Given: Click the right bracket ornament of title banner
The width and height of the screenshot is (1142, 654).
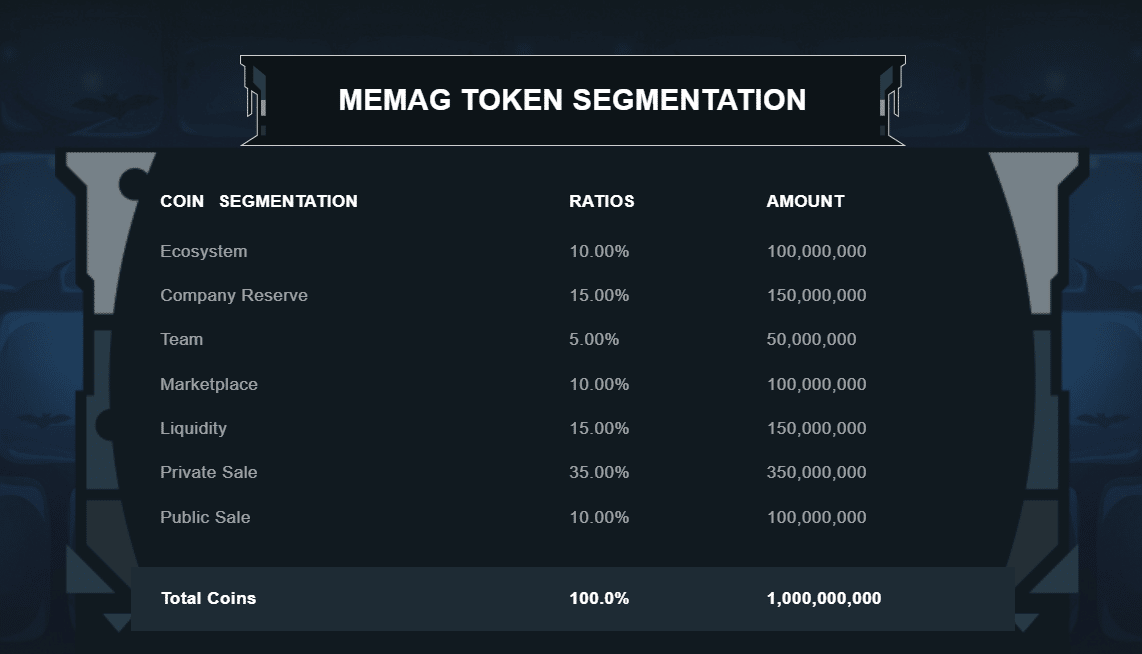Looking at the screenshot, I should [x=891, y=101].
